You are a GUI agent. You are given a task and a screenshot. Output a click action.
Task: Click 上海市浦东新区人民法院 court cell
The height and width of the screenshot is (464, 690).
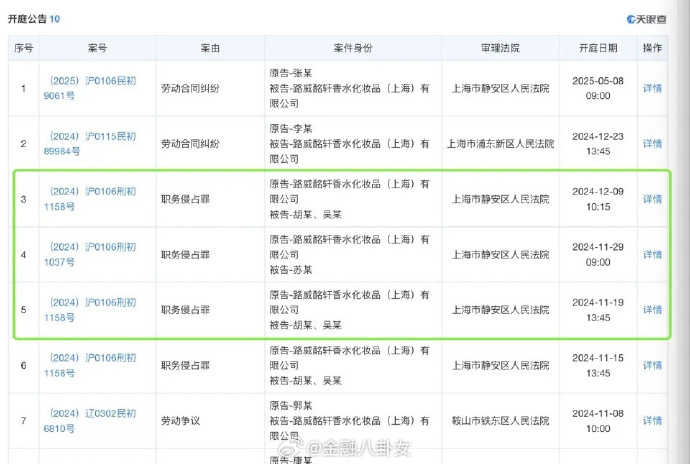click(x=500, y=144)
